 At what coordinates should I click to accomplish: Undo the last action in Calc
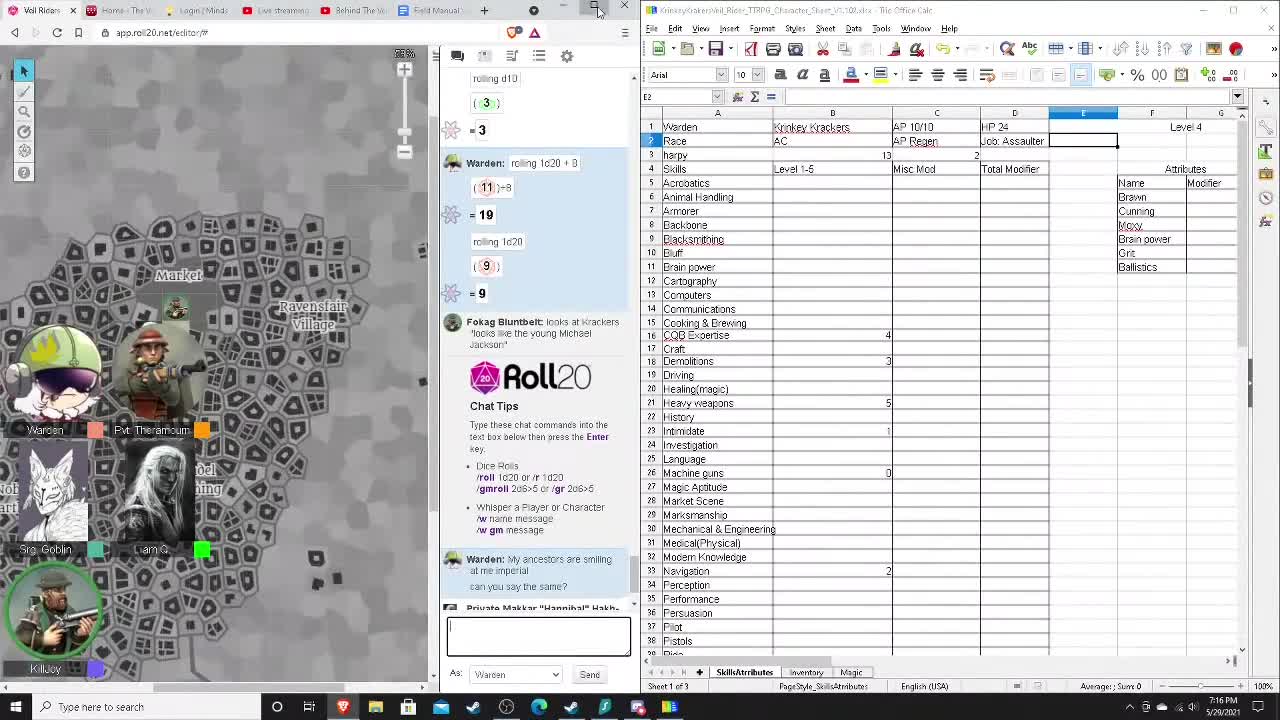(942, 49)
